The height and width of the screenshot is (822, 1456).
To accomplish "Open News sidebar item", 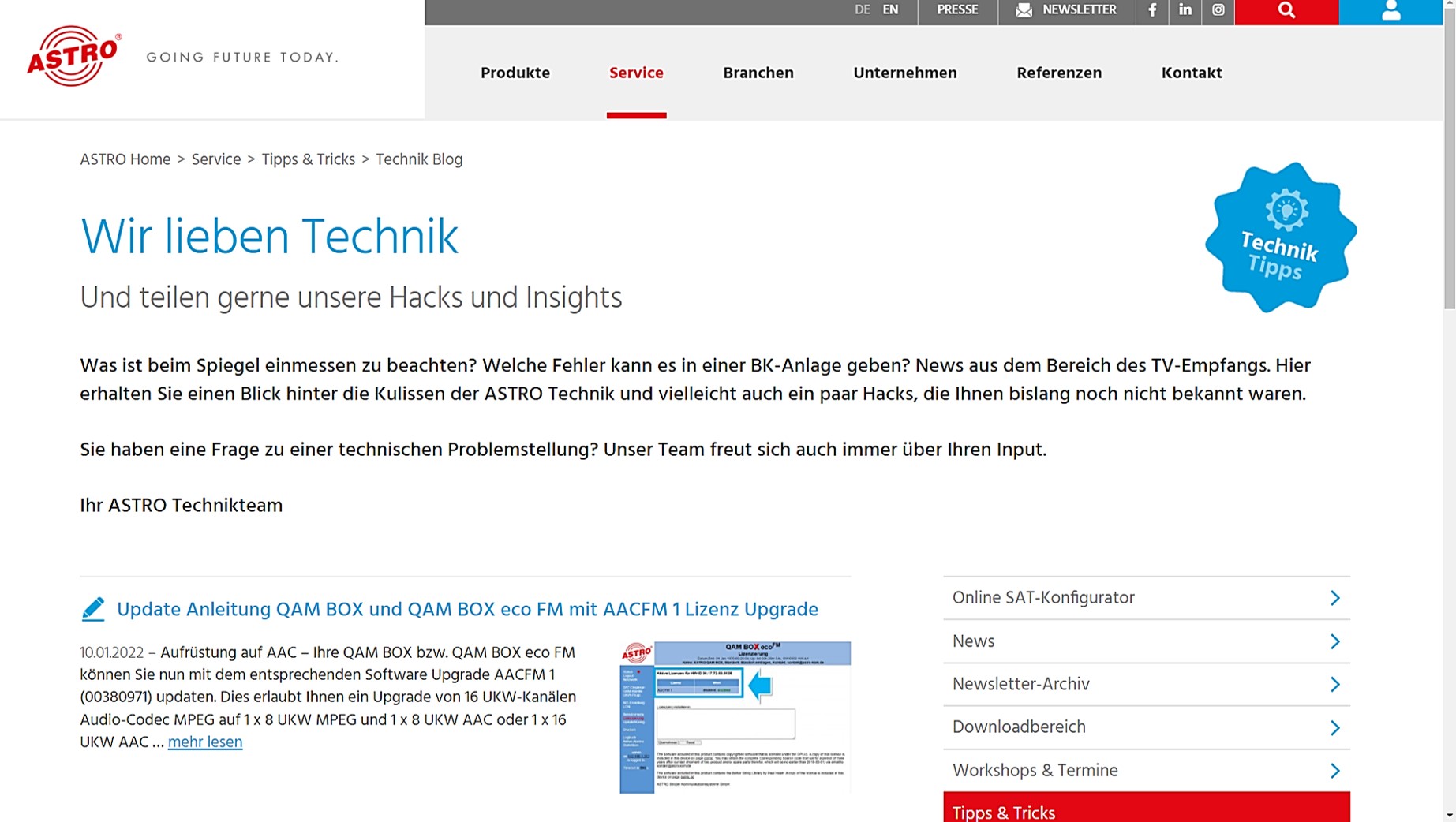I will click(1147, 641).
